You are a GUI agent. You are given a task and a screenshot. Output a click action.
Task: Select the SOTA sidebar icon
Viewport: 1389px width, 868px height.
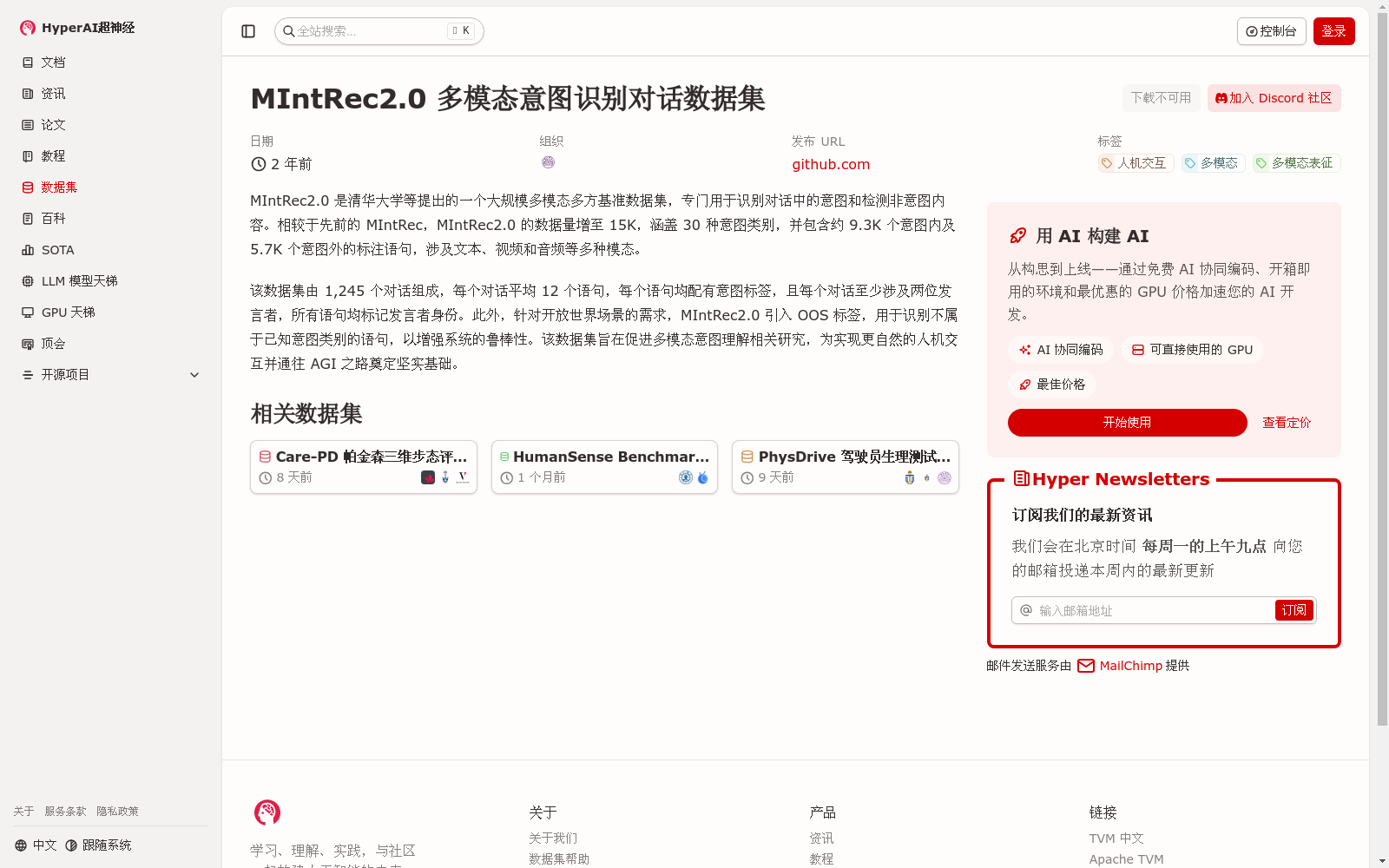pos(27,249)
